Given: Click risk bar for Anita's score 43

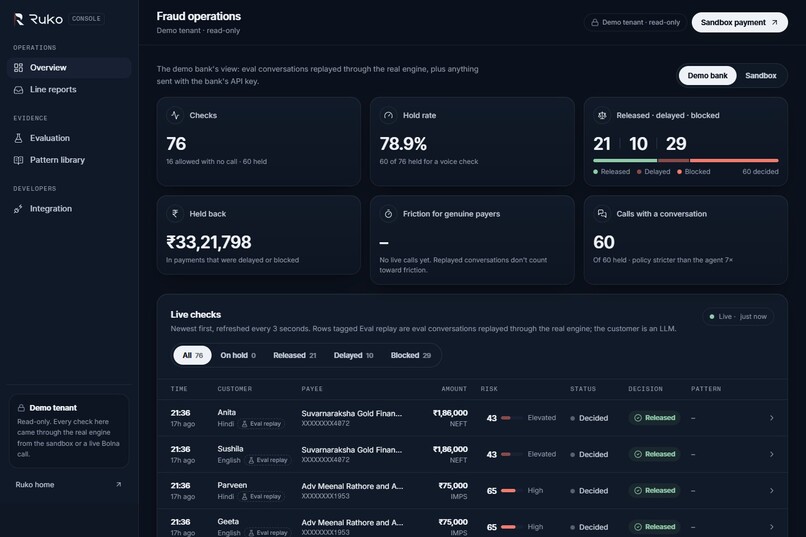Looking at the screenshot, I should click(511, 418).
